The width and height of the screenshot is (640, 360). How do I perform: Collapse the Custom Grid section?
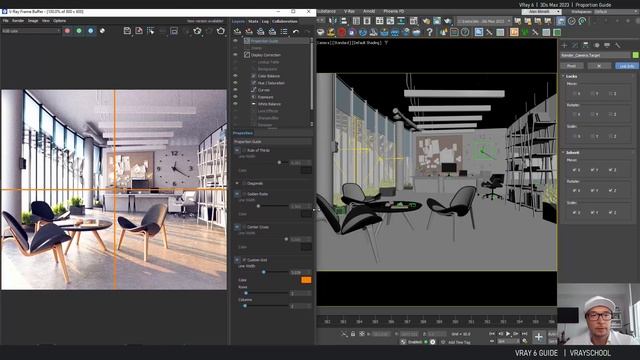click(237, 260)
